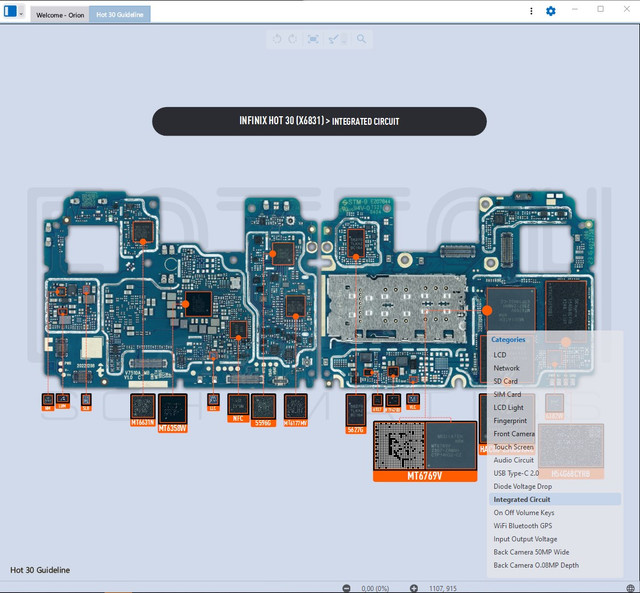
Task: Click the zoom in plus icon
Action: tap(413, 588)
